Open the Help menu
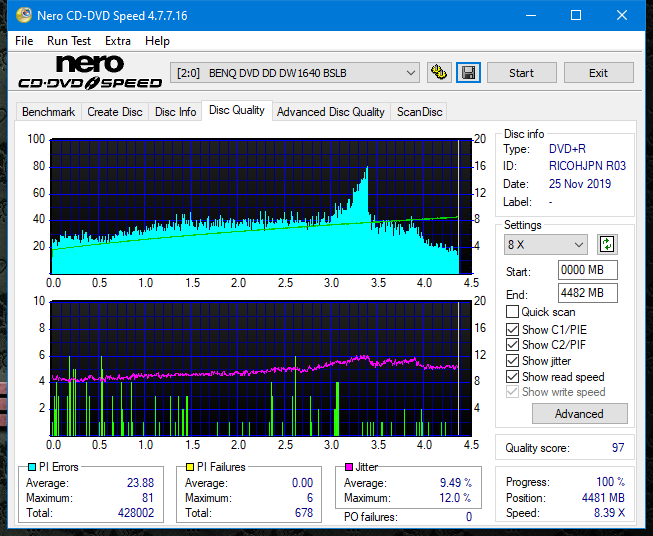653x536 pixels. pos(157,41)
